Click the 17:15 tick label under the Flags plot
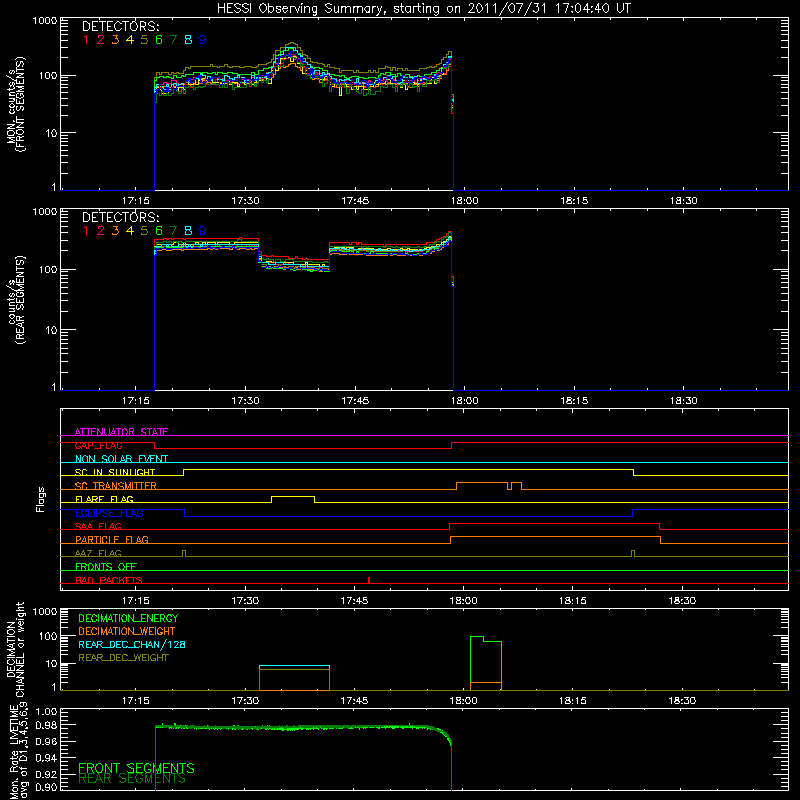The height and width of the screenshot is (800, 800). (x=136, y=601)
